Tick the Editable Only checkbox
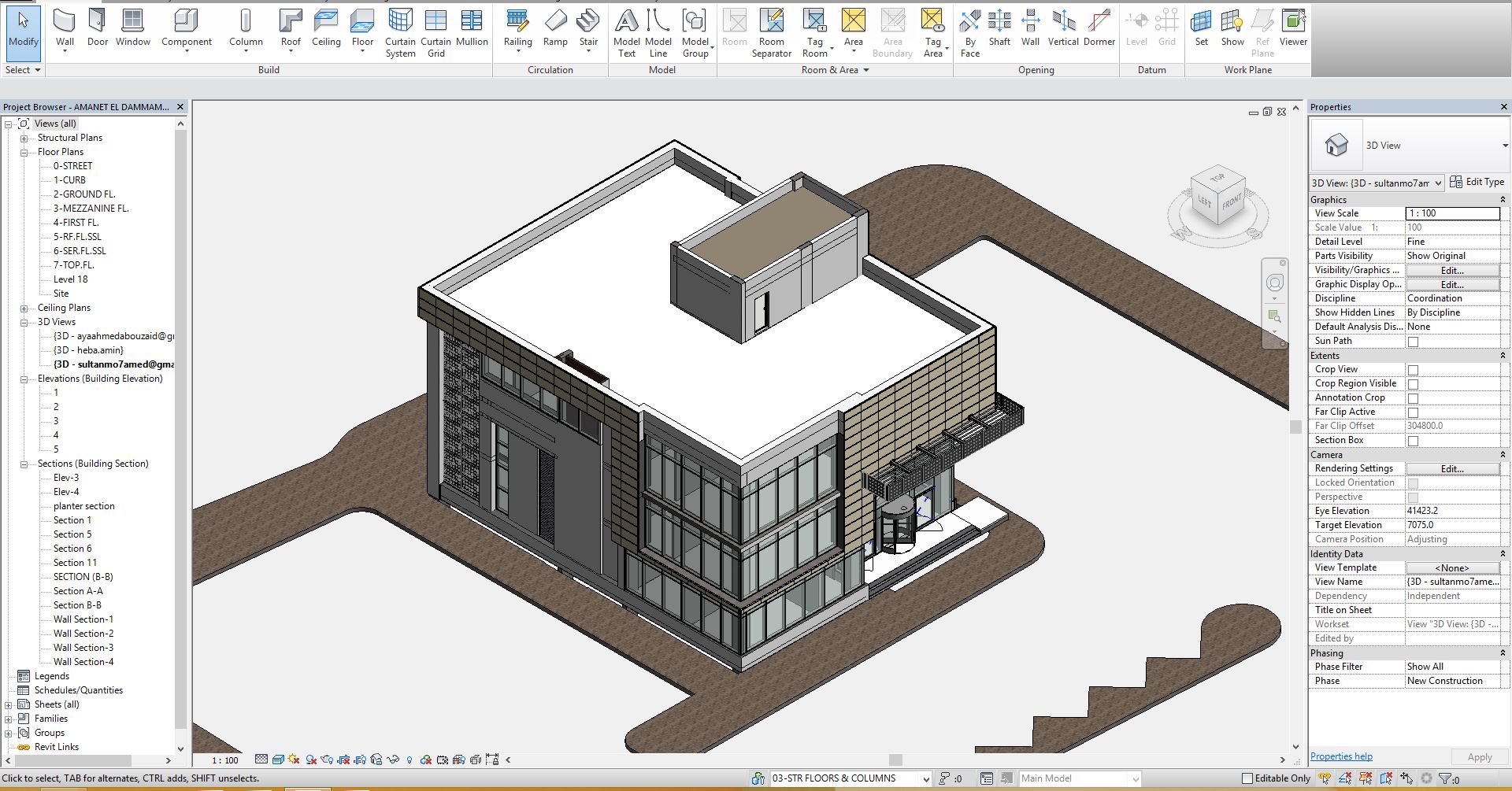Image resolution: width=1512 pixels, height=791 pixels. pos(1247,778)
